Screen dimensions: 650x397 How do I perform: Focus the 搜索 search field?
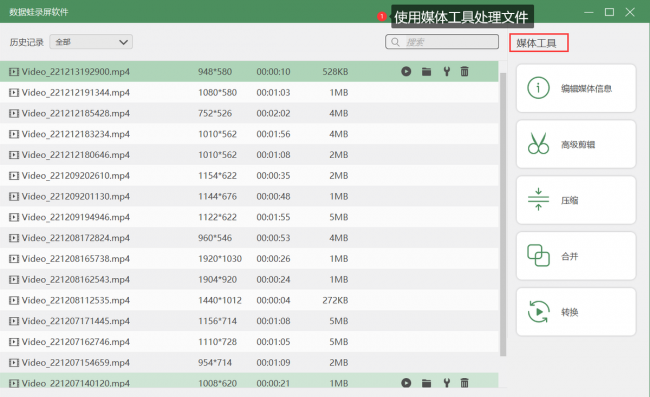442,42
